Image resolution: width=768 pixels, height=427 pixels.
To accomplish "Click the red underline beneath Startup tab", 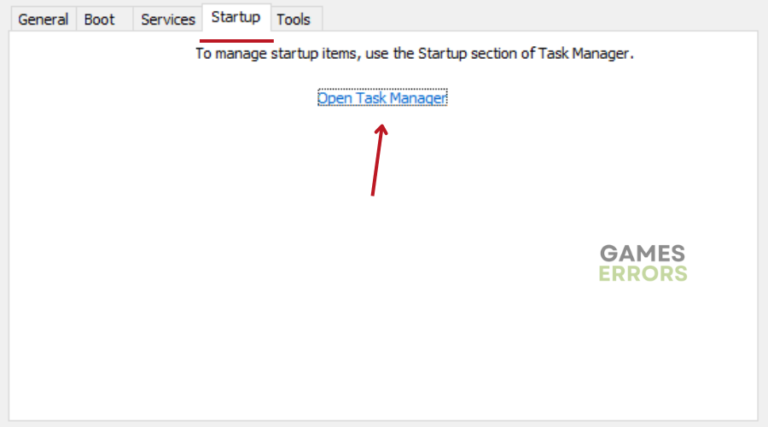I will click(x=236, y=40).
